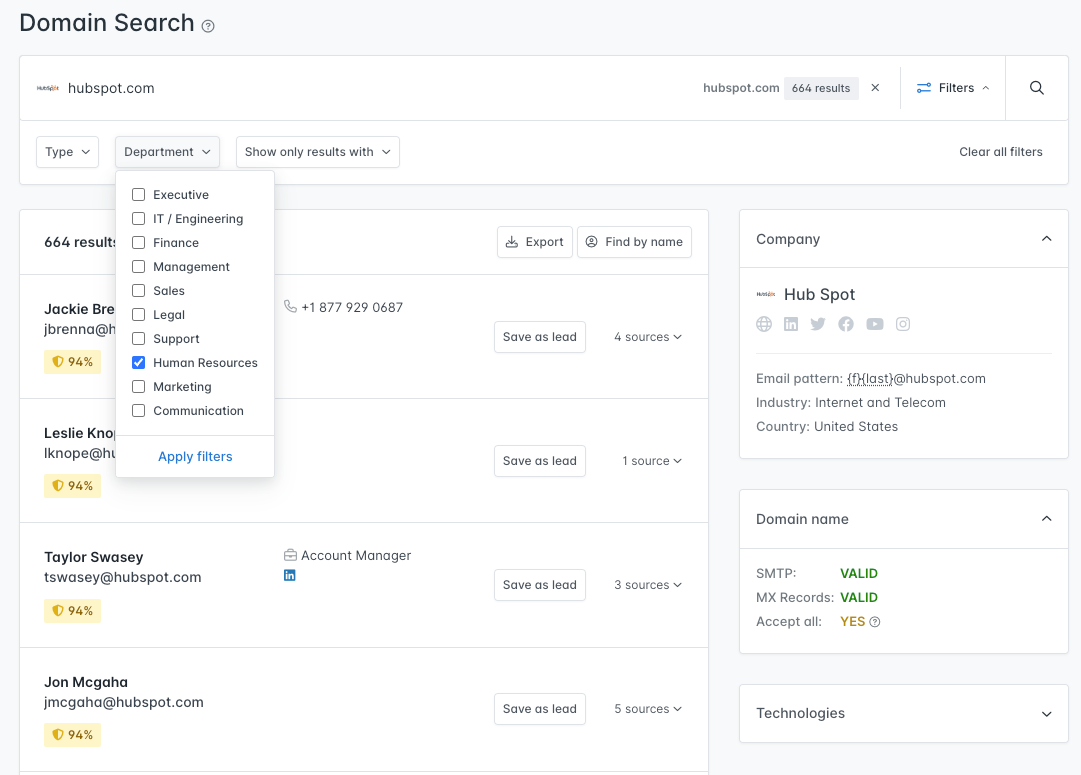Open the Type dropdown

[68, 152]
